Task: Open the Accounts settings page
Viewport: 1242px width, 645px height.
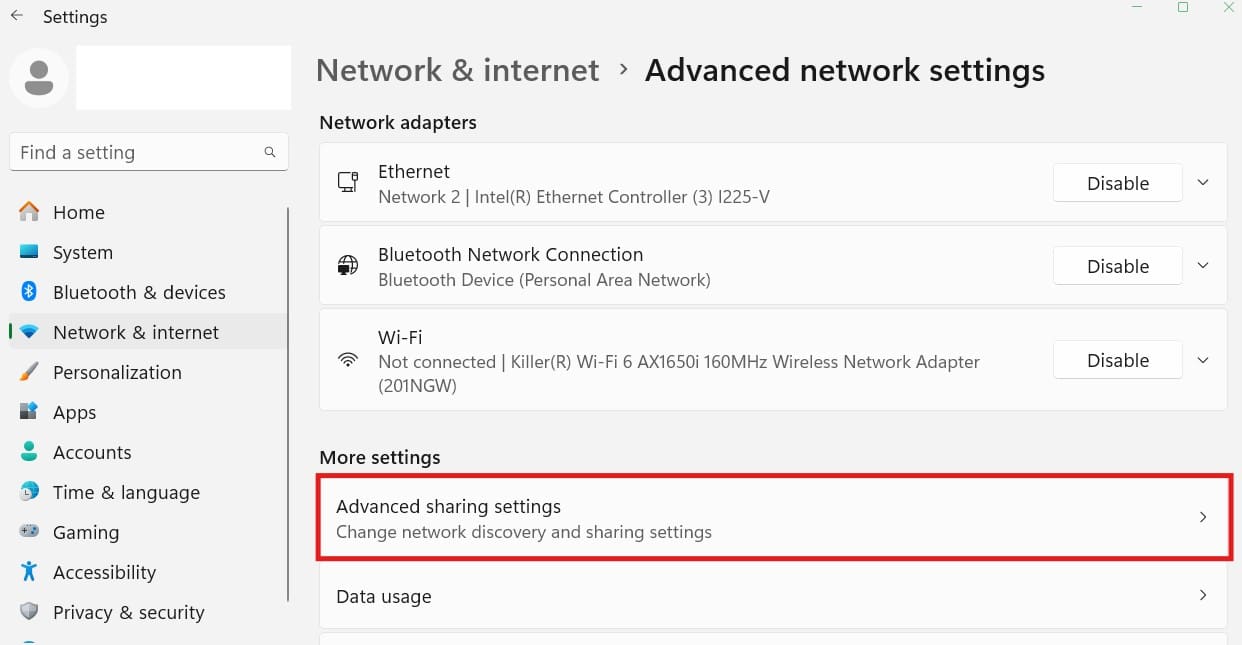Action: pos(92,452)
